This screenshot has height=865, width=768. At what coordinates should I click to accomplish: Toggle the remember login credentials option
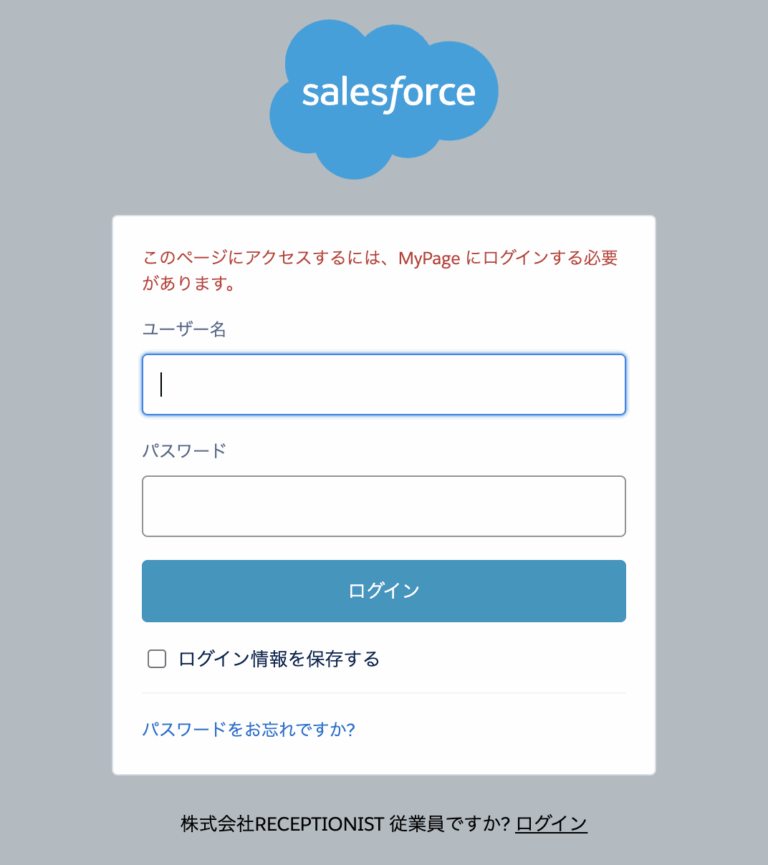[157, 659]
